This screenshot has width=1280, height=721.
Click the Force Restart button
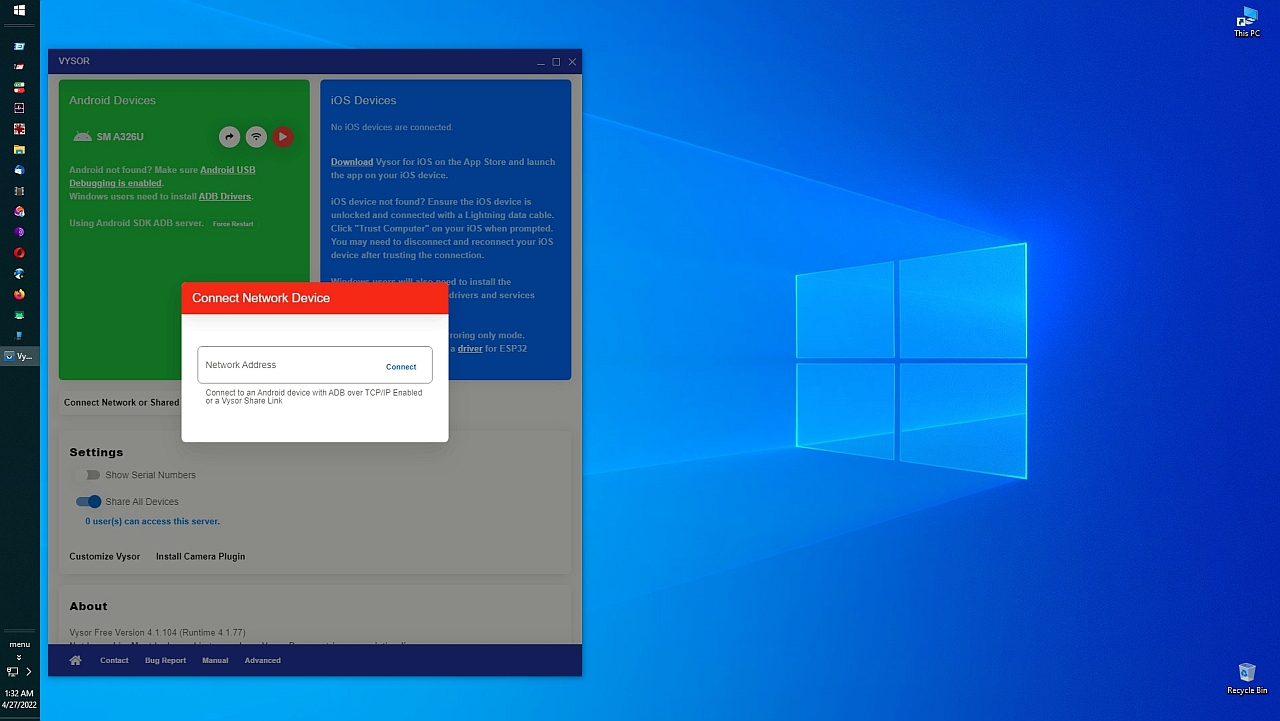233,224
